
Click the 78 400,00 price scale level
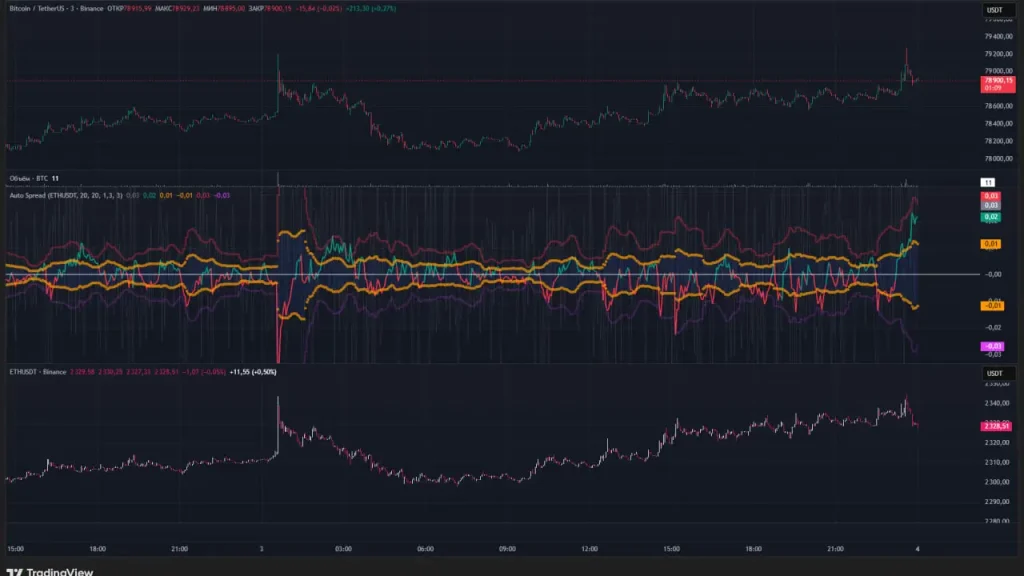tap(999, 123)
